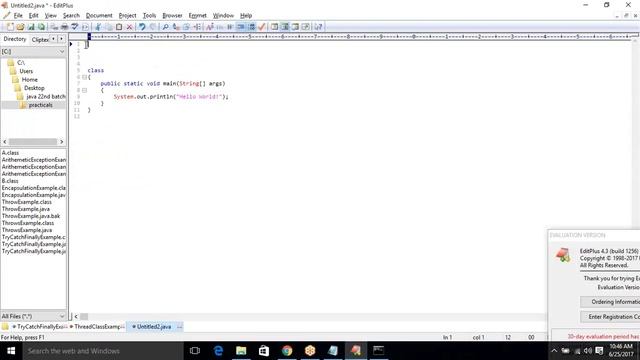Open Edge browser from the taskbar
The image size is (640, 360).
218,351
